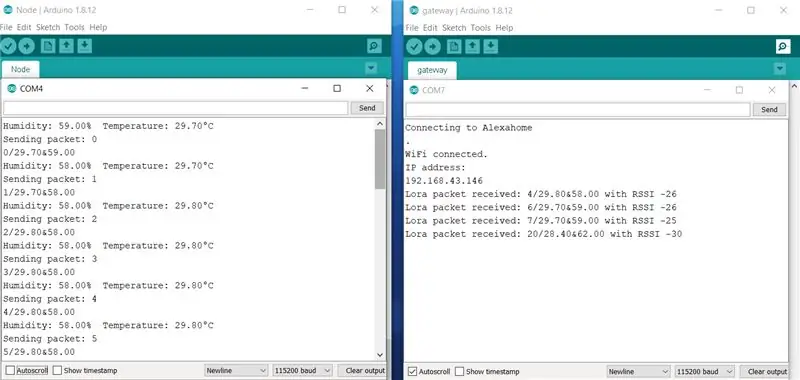Open tab menu arrow in gateway window
Viewport: 800px width, 380px height.
[779, 68]
